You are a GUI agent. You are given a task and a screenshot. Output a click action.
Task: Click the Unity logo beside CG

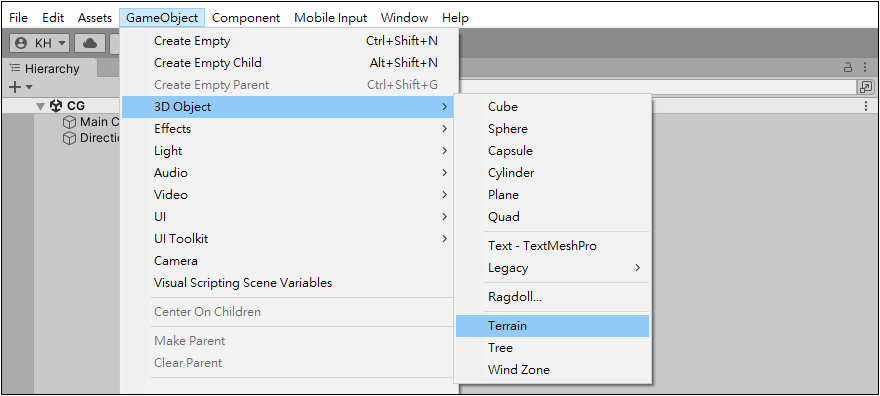[x=56, y=105]
